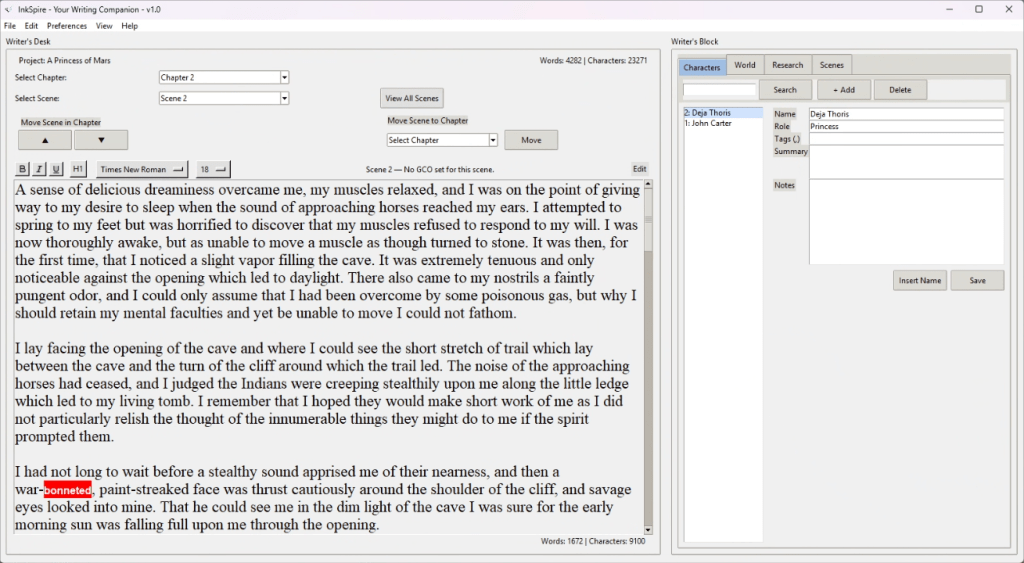Switch to the Research tab
Screen dimensions: 1024x563
coord(787,65)
